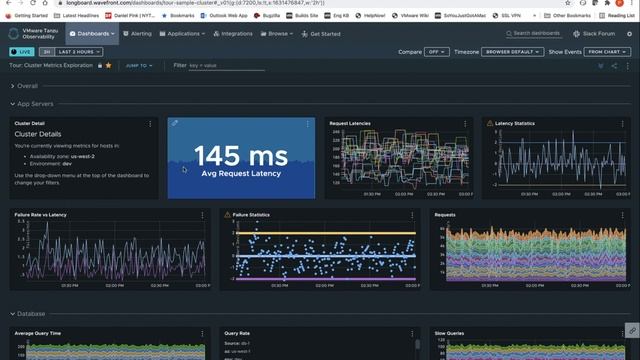The width and height of the screenshot is (640, 360).
Task: Click the browser home button
Action: pos(45,3)
